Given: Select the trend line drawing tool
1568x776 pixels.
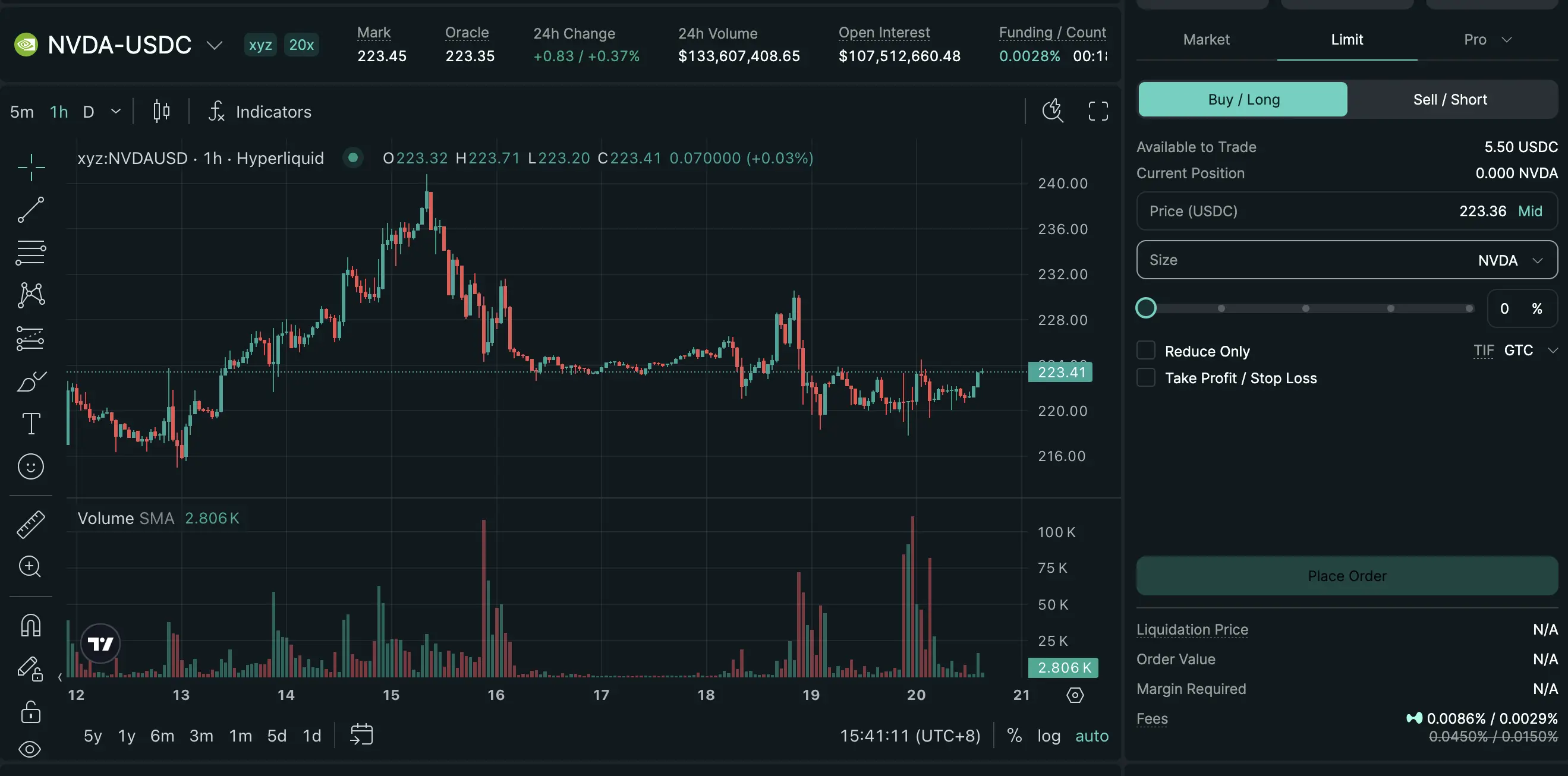Looking at the screenshot, I should [x=31, y=210].
